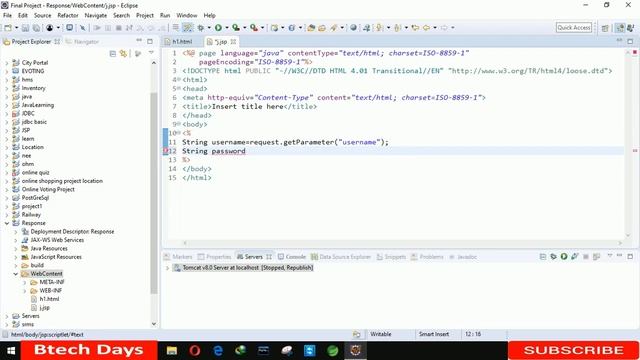Click the Debug bug icon
This screenshot has width=640, height=360.
point(200,28)
